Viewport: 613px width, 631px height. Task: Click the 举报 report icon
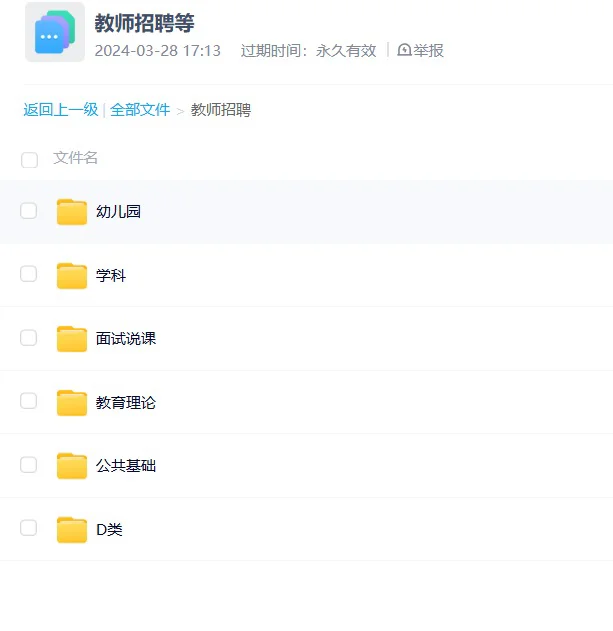[404, 50]
